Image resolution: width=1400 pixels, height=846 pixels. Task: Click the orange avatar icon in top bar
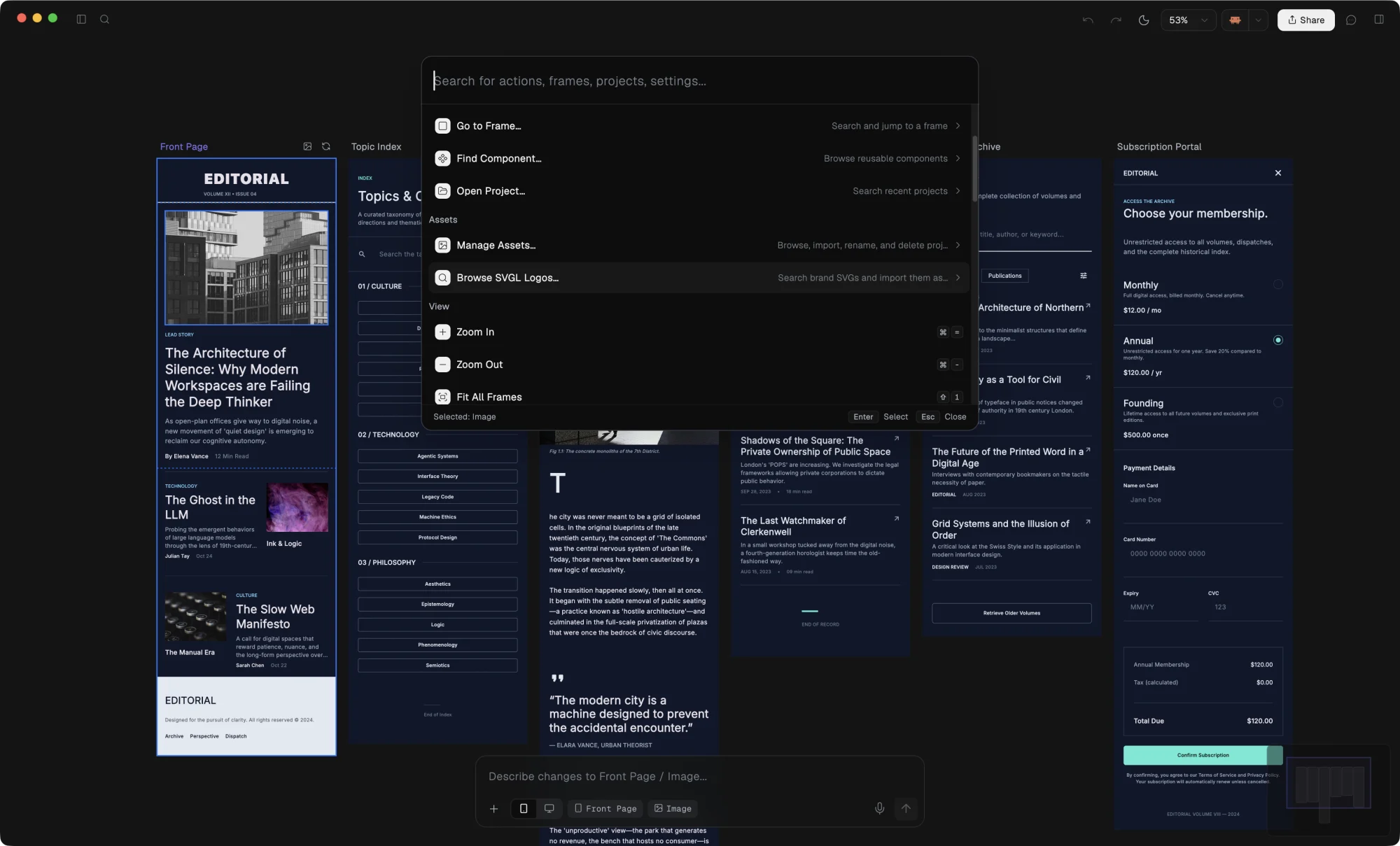coord(1235,20)
